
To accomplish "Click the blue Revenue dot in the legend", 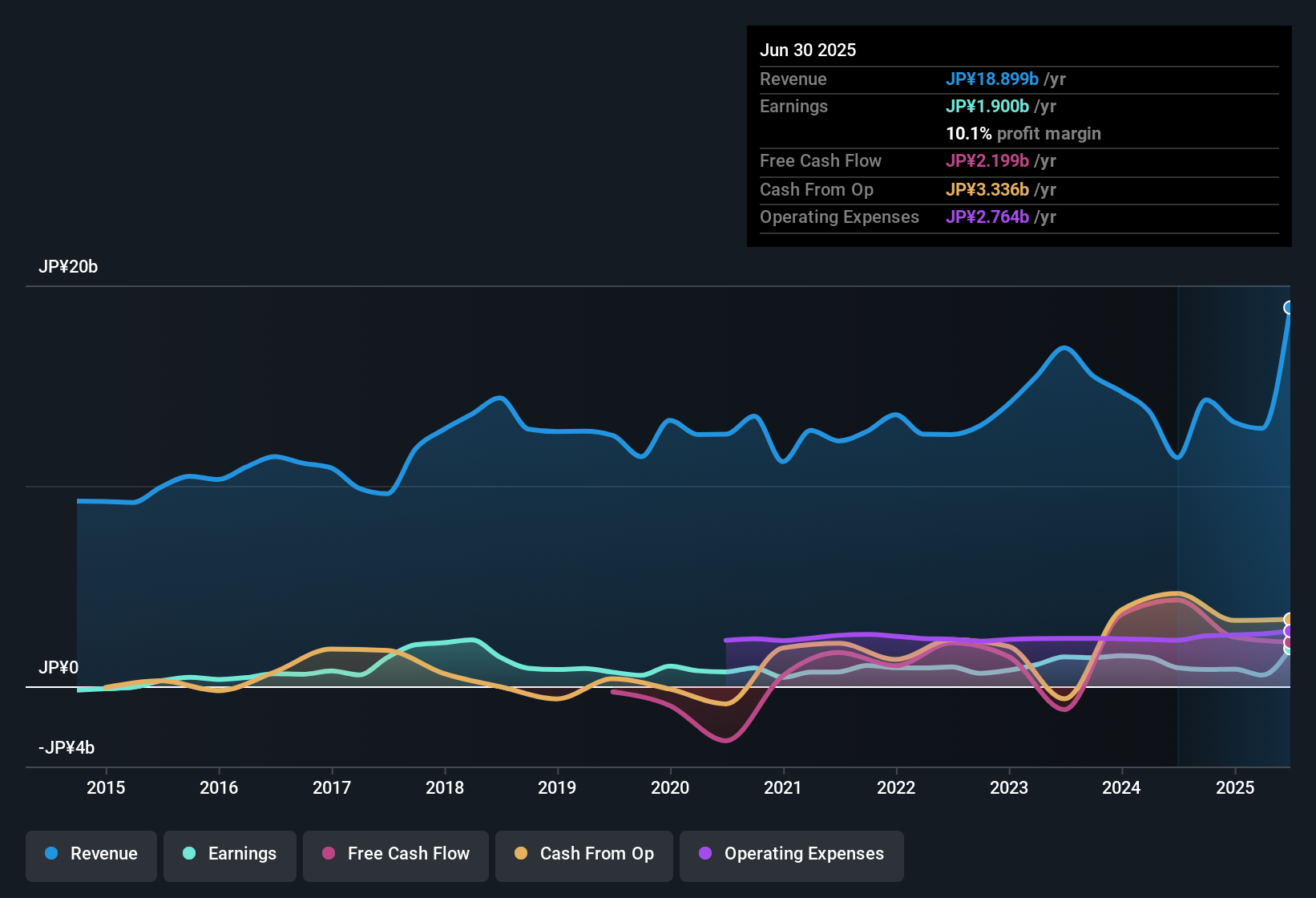I will tap(50, 855).
